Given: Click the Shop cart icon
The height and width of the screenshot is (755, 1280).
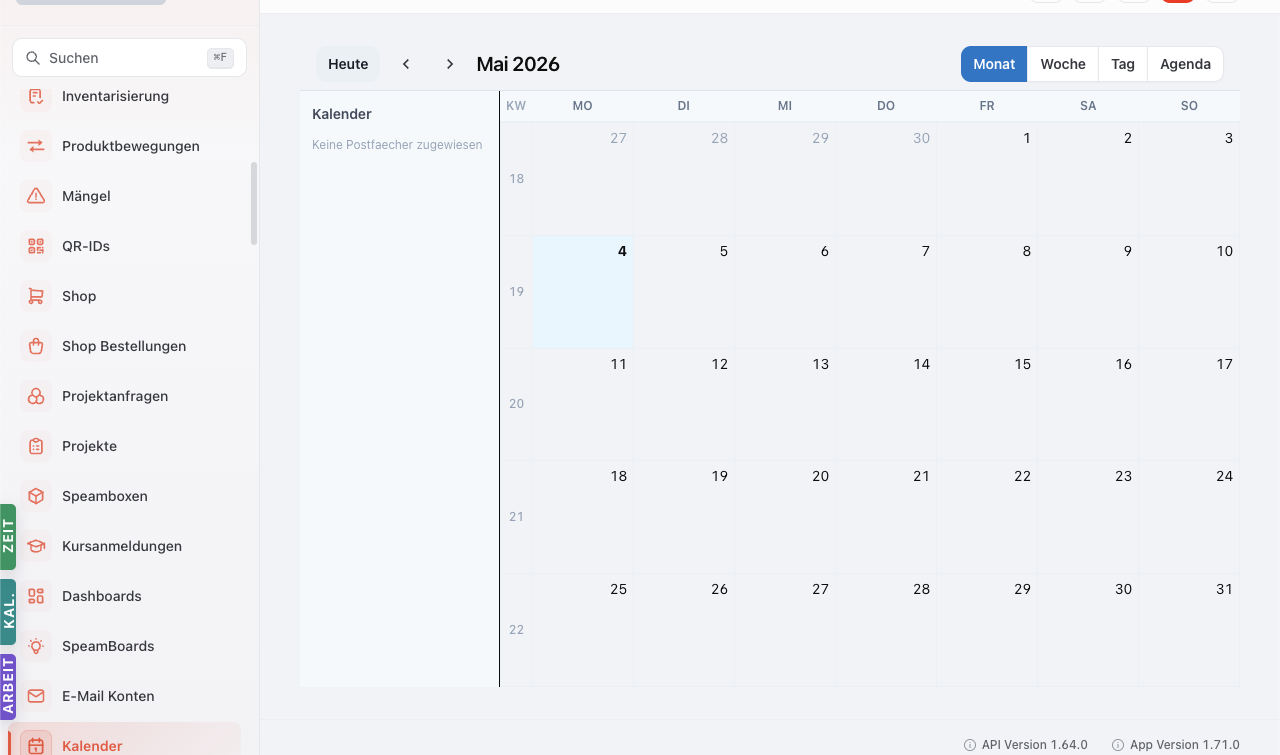Looking at the screenshot, I should pos(36,296).
